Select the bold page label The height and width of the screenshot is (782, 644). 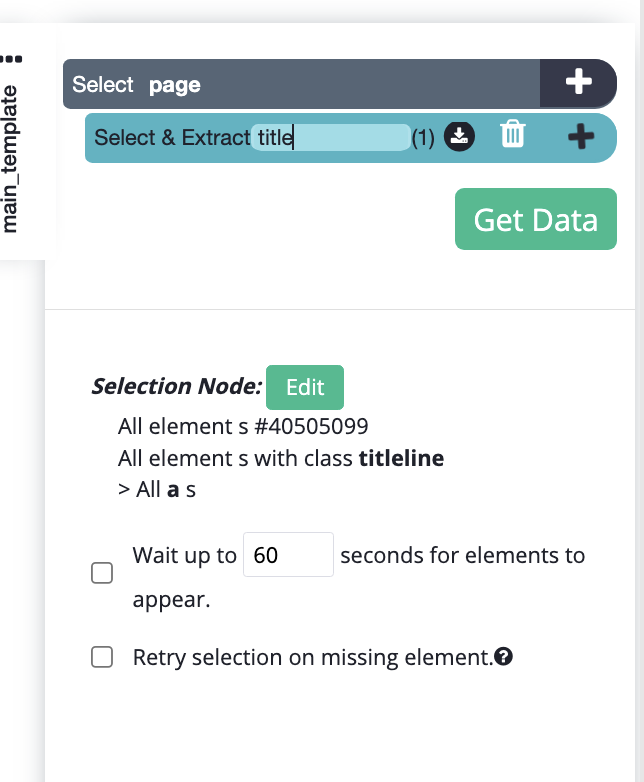(175, 85)
